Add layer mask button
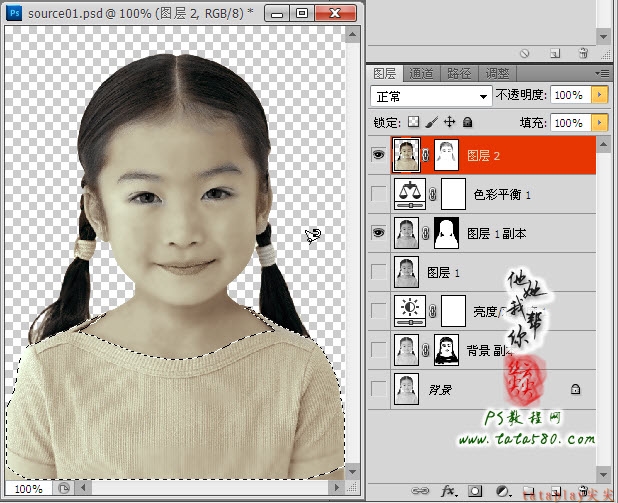618x503 pixels. click(x=475, y=491)
